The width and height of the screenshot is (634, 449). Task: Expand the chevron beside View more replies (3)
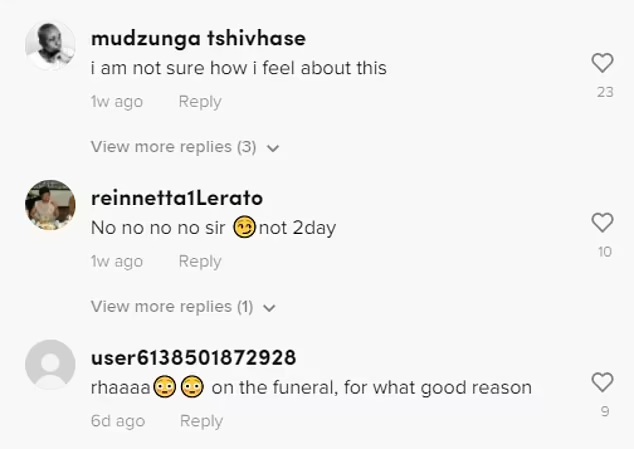[273, 148]
